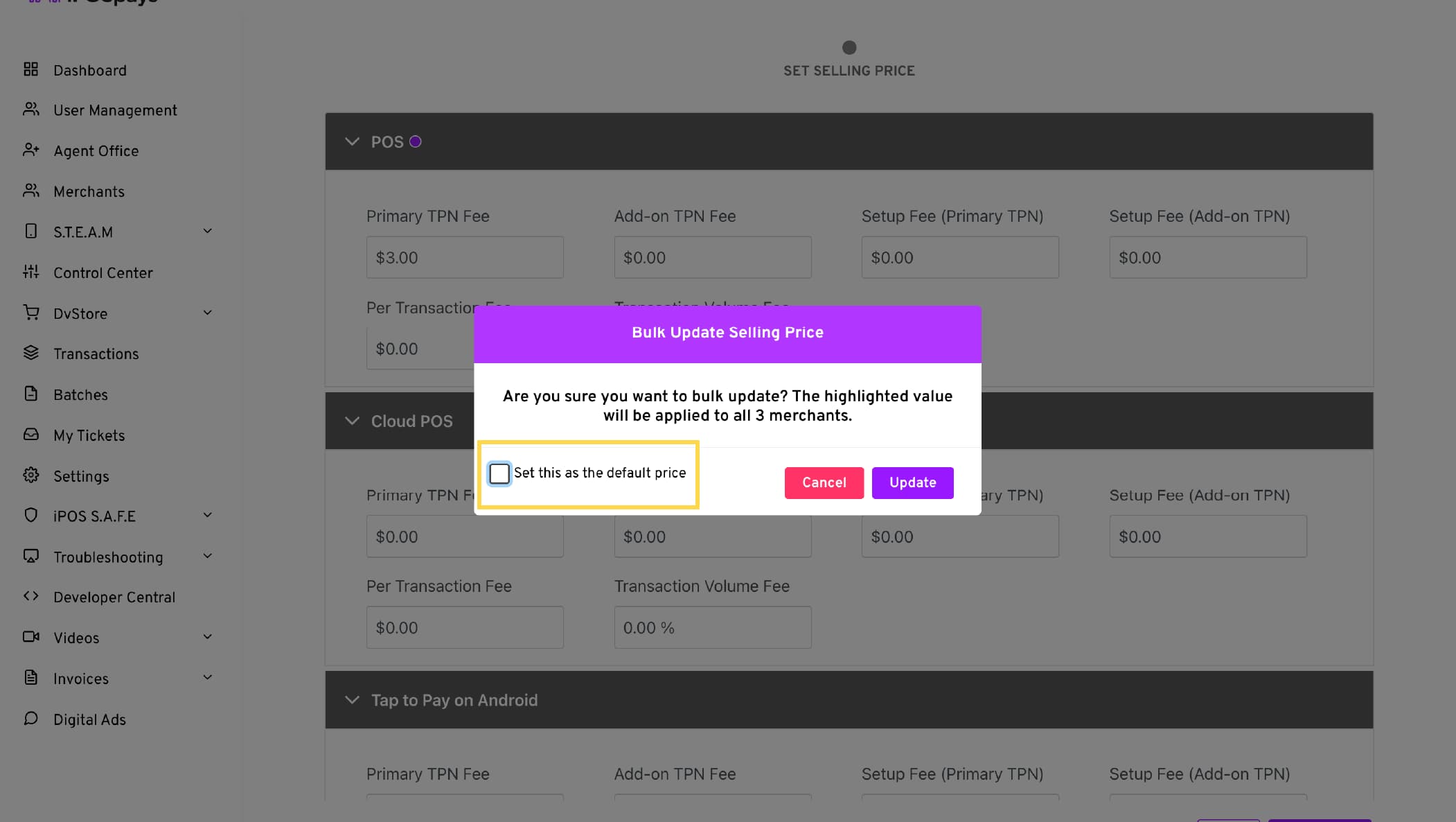Click the Transactions layers icon
The width and height of the screenshot is (1456, 822).
(30, 353)
